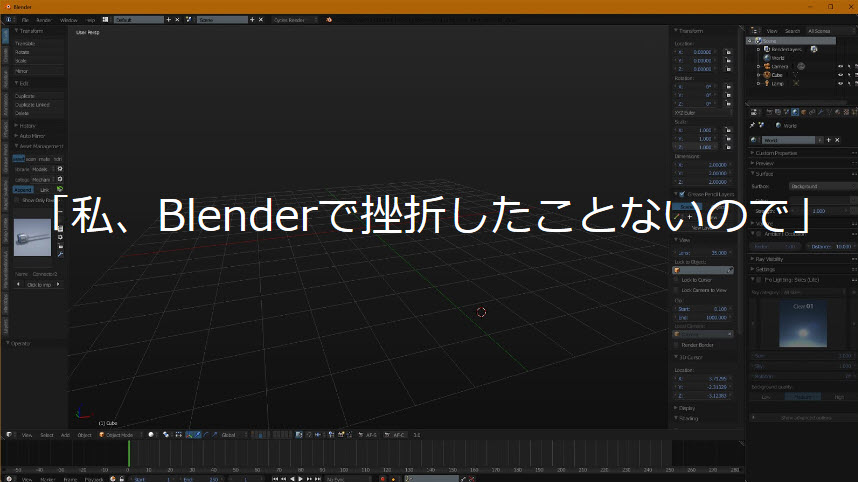Toggle Grease Pencil Layers checkbox
The width and height of the screenshot is (858, 482).
point(682,194)
